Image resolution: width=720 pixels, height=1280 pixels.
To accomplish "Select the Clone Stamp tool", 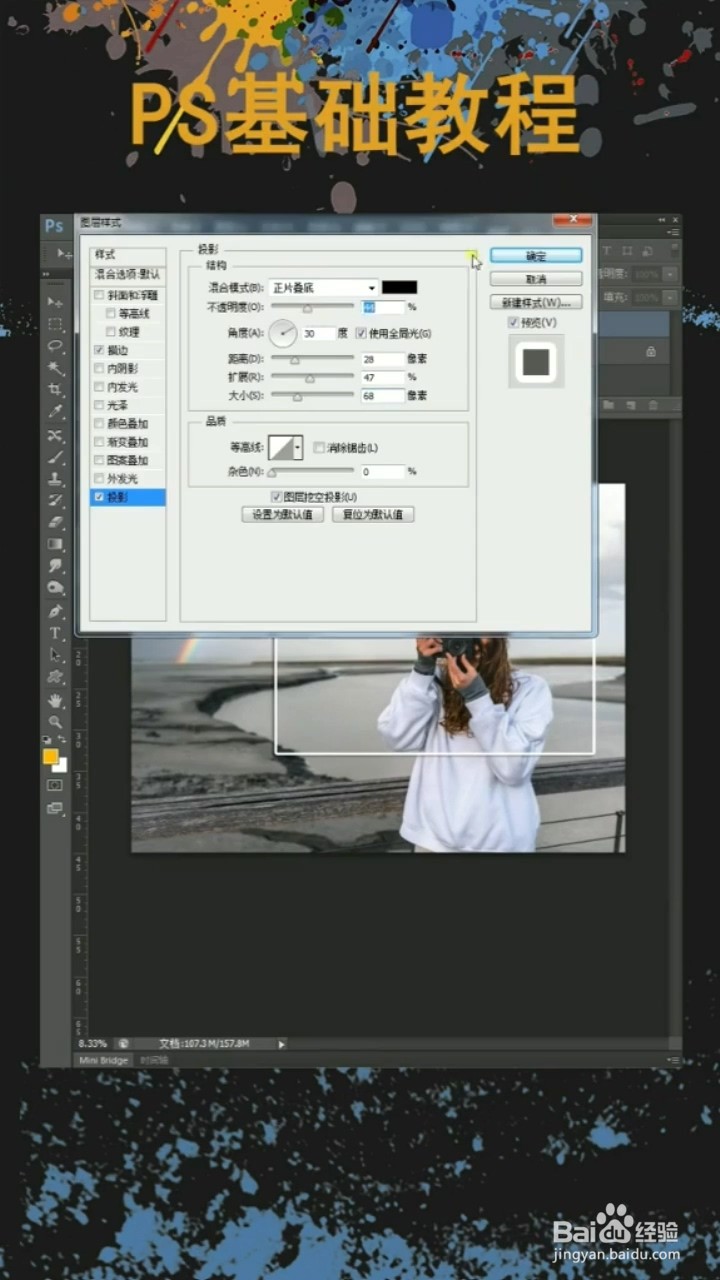I will pyautogui.click(x=55, y=479).
